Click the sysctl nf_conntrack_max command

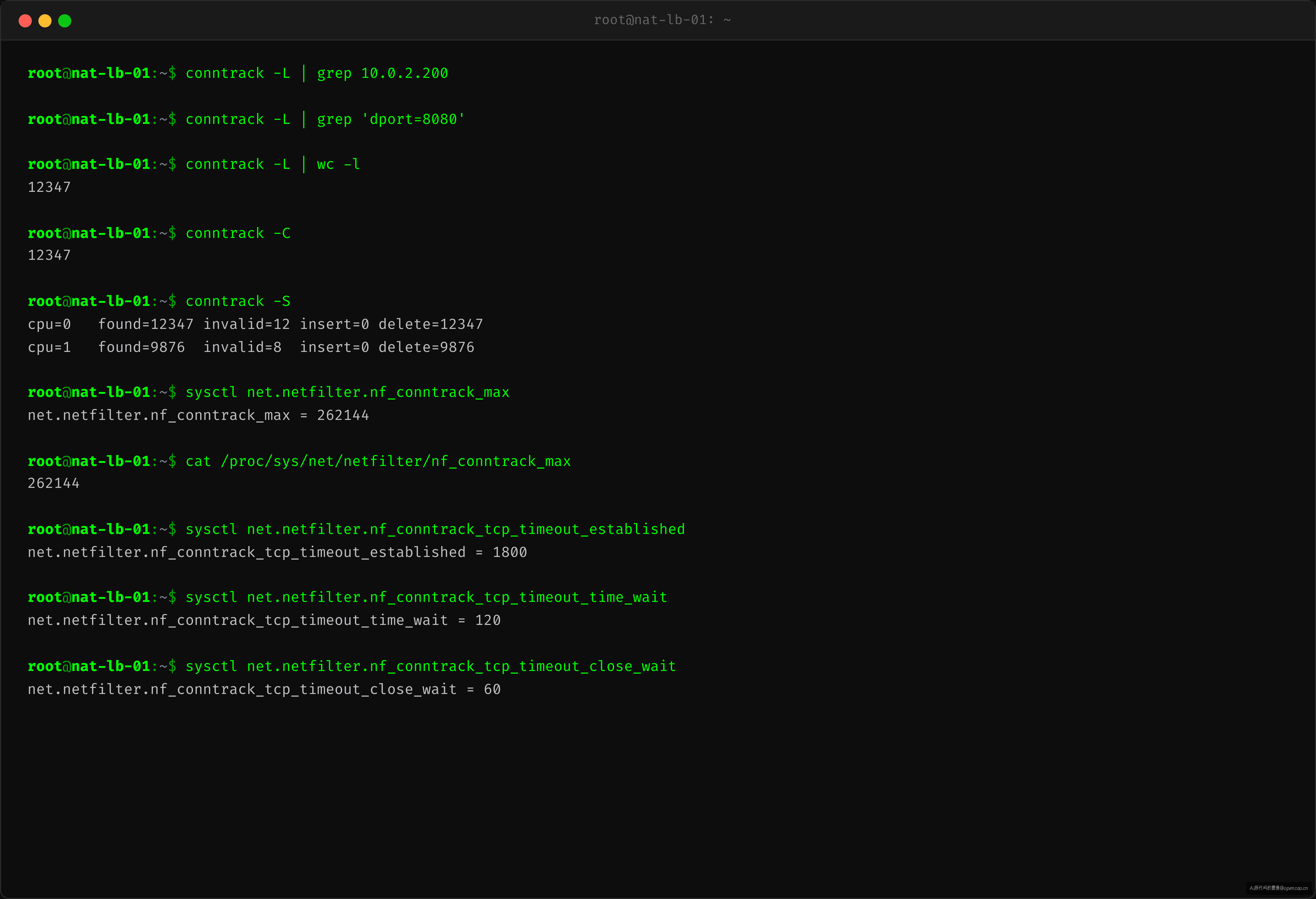point(347,392)
